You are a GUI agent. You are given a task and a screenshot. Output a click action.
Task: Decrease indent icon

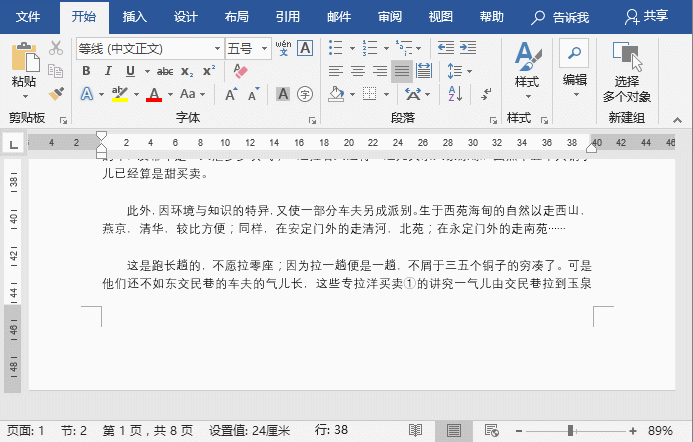(x=446, y=48)
